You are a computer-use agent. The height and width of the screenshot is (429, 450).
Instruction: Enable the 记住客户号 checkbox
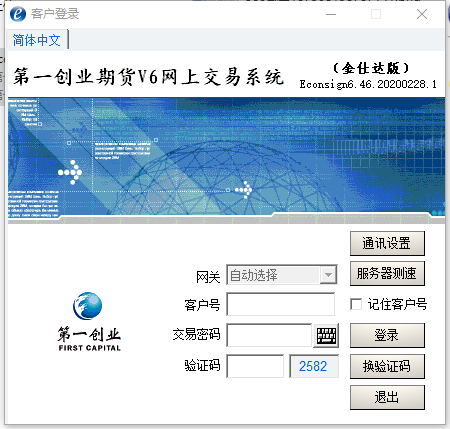tap(356, 304)
